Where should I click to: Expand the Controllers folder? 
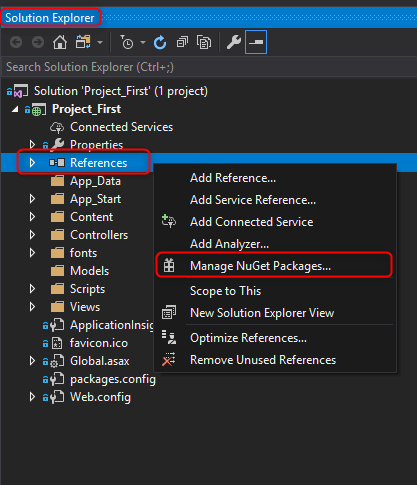pos(32,235)
